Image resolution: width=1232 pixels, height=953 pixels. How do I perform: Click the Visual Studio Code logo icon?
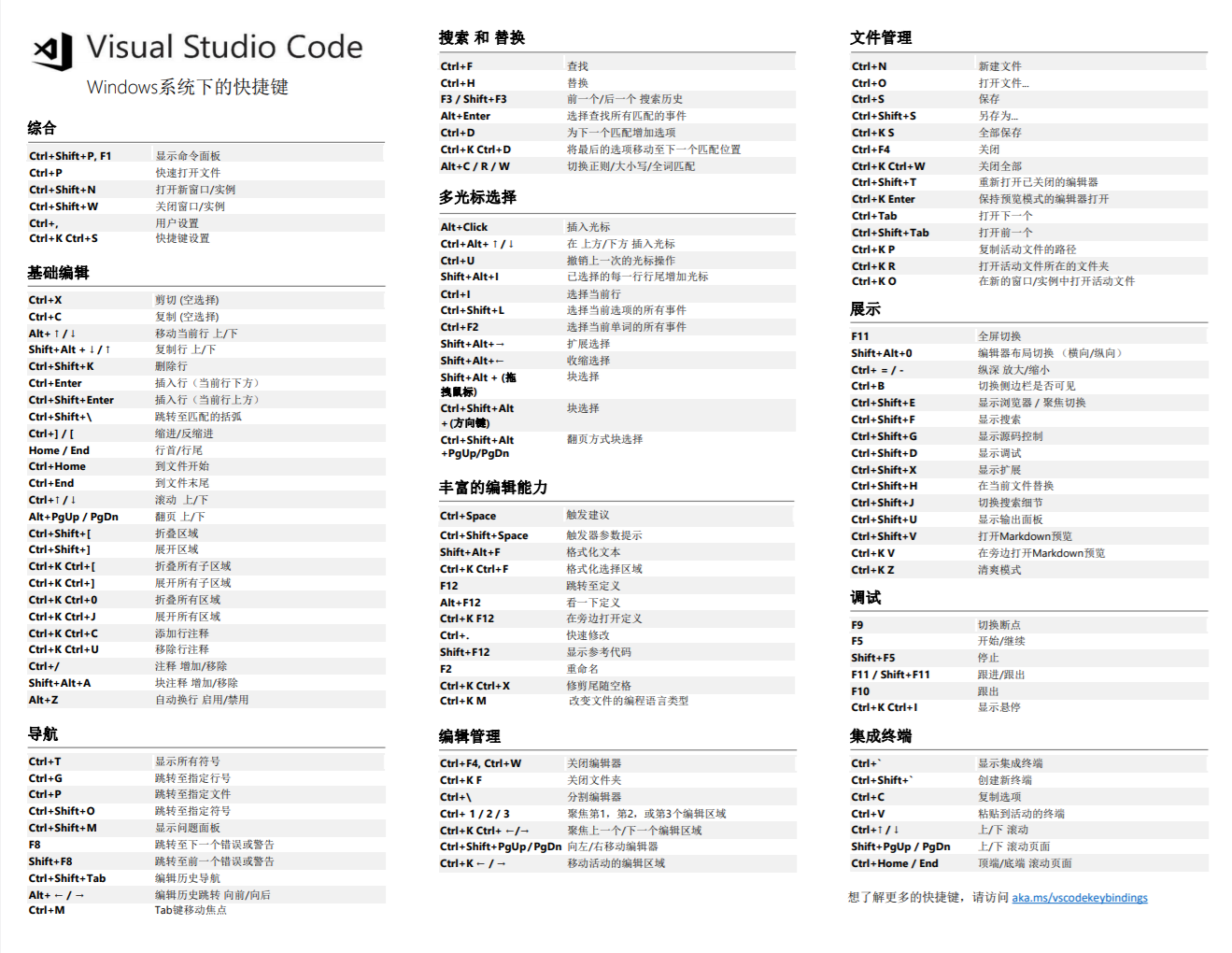tap(53, 51)
